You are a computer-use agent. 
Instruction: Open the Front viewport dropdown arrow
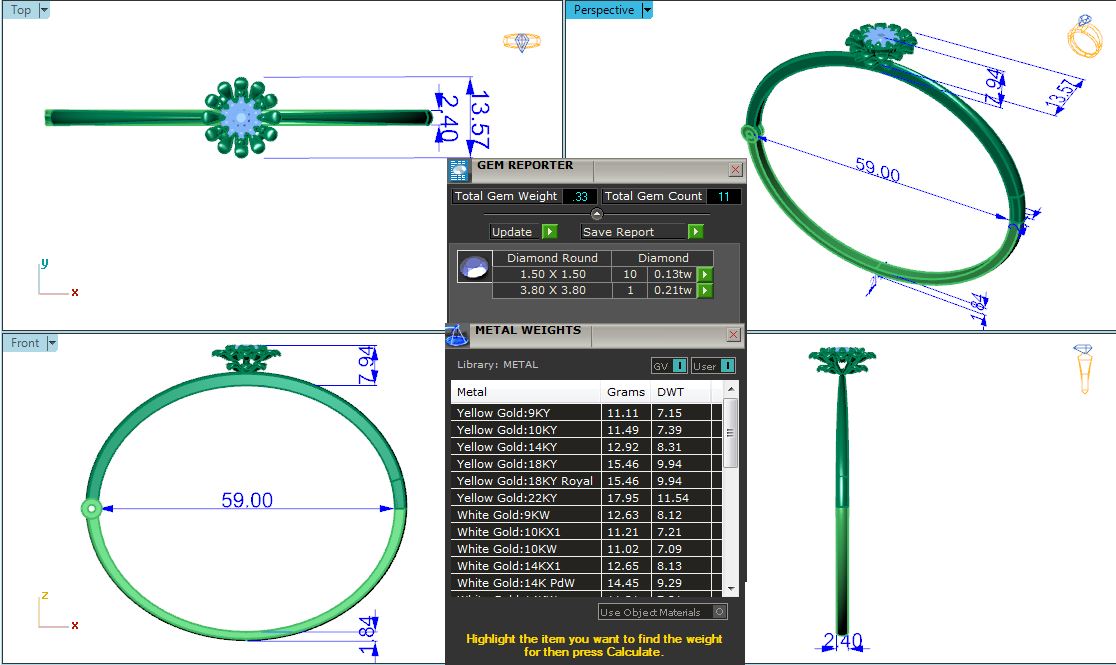pyautogui.click(x=52, y=343)
